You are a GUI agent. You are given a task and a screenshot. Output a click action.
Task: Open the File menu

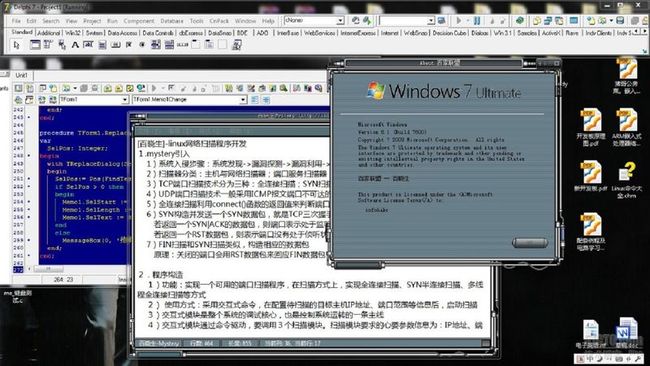16,21
